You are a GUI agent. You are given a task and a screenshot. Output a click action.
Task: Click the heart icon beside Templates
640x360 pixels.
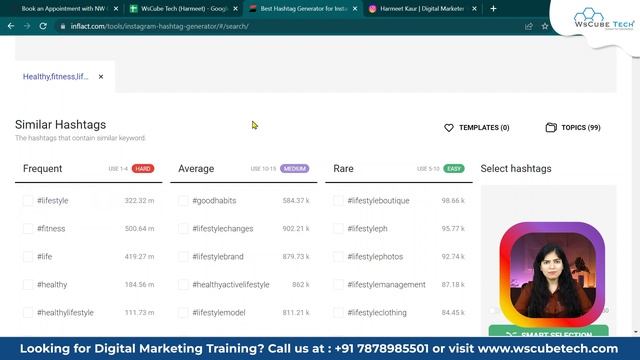click(x=449, y=128)
